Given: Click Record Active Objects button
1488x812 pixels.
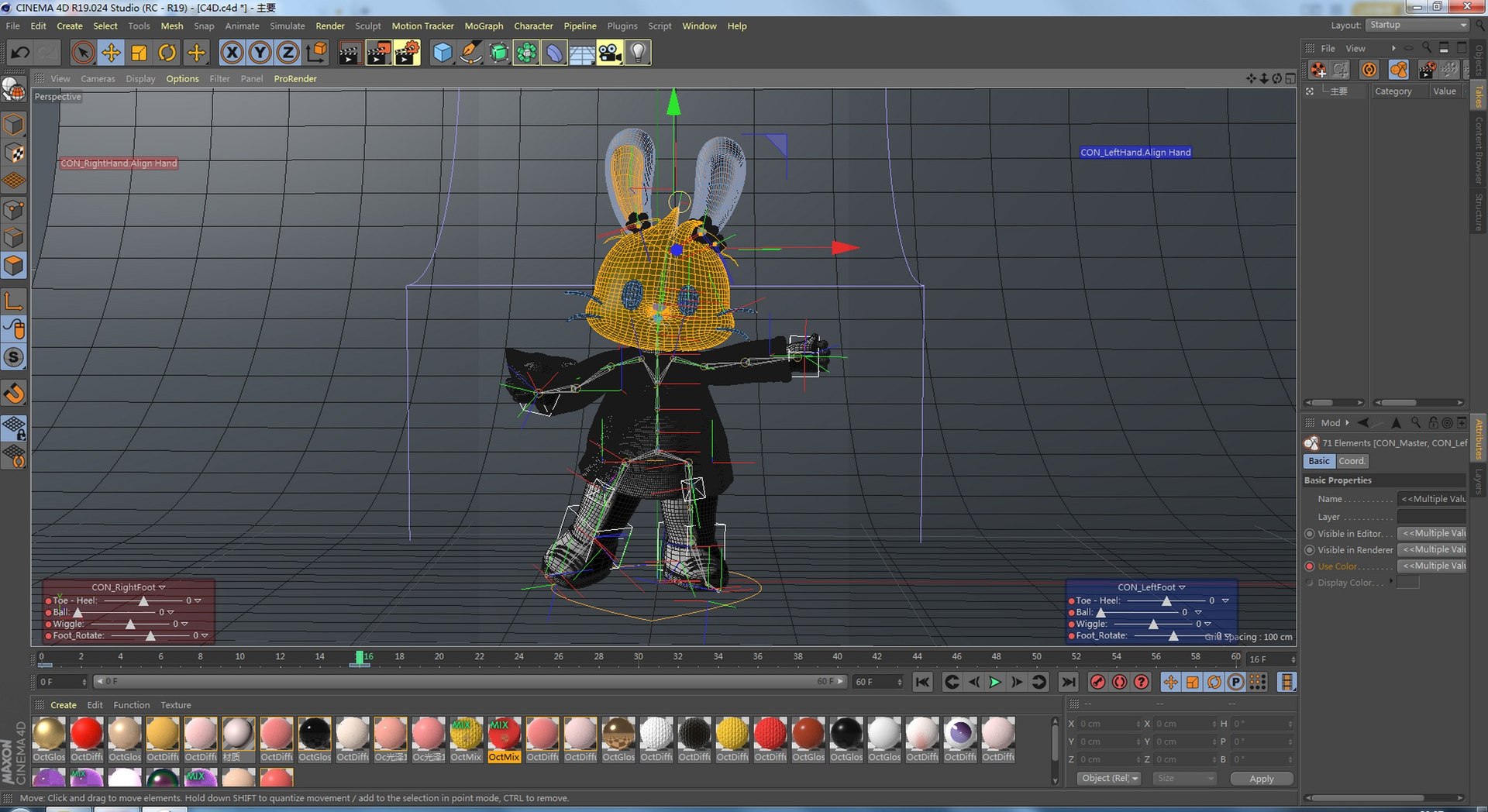Looking at the screenshot, I should tap(1097, 682).
